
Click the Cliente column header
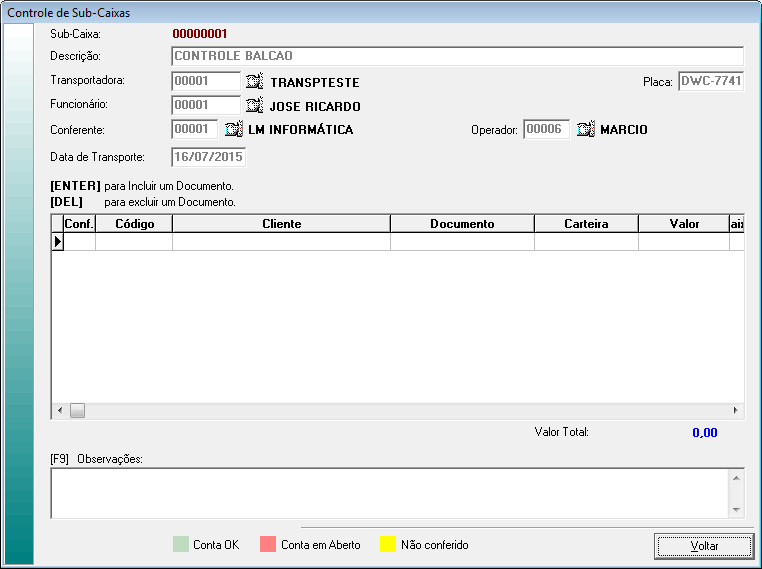(281, 224)
